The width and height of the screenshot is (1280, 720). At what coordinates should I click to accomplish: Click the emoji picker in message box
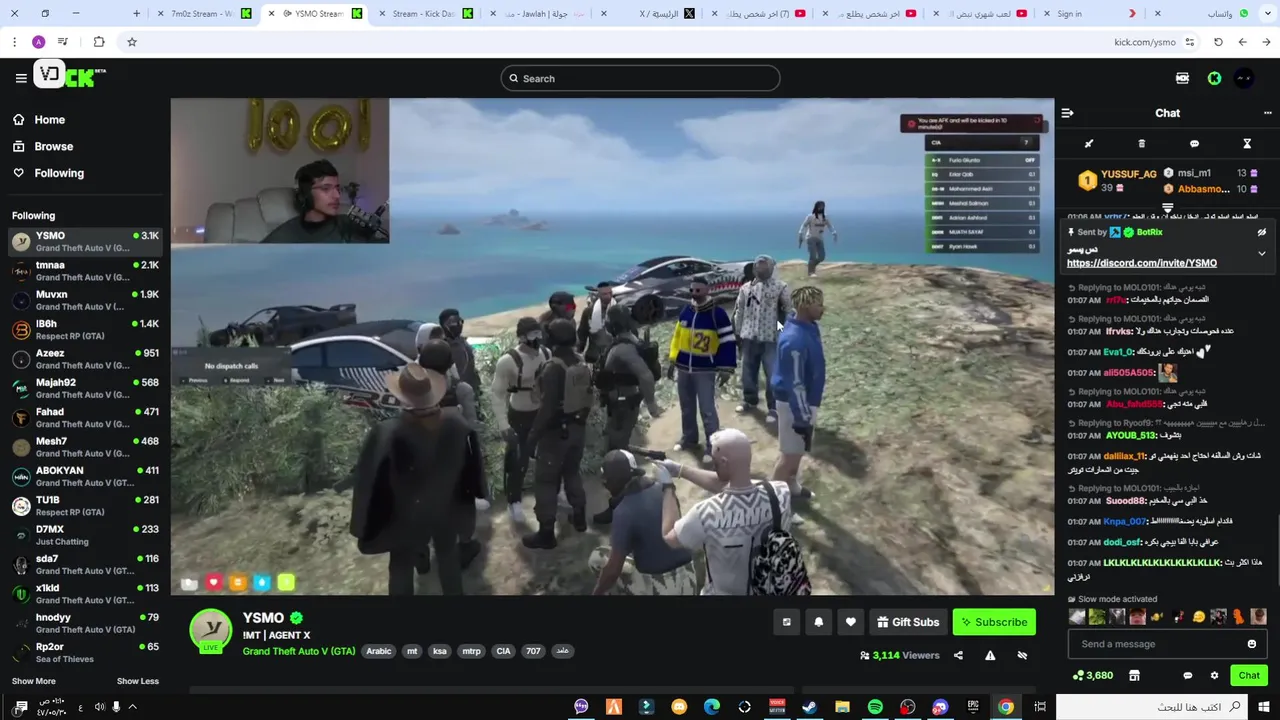(x=1251, y=644)
